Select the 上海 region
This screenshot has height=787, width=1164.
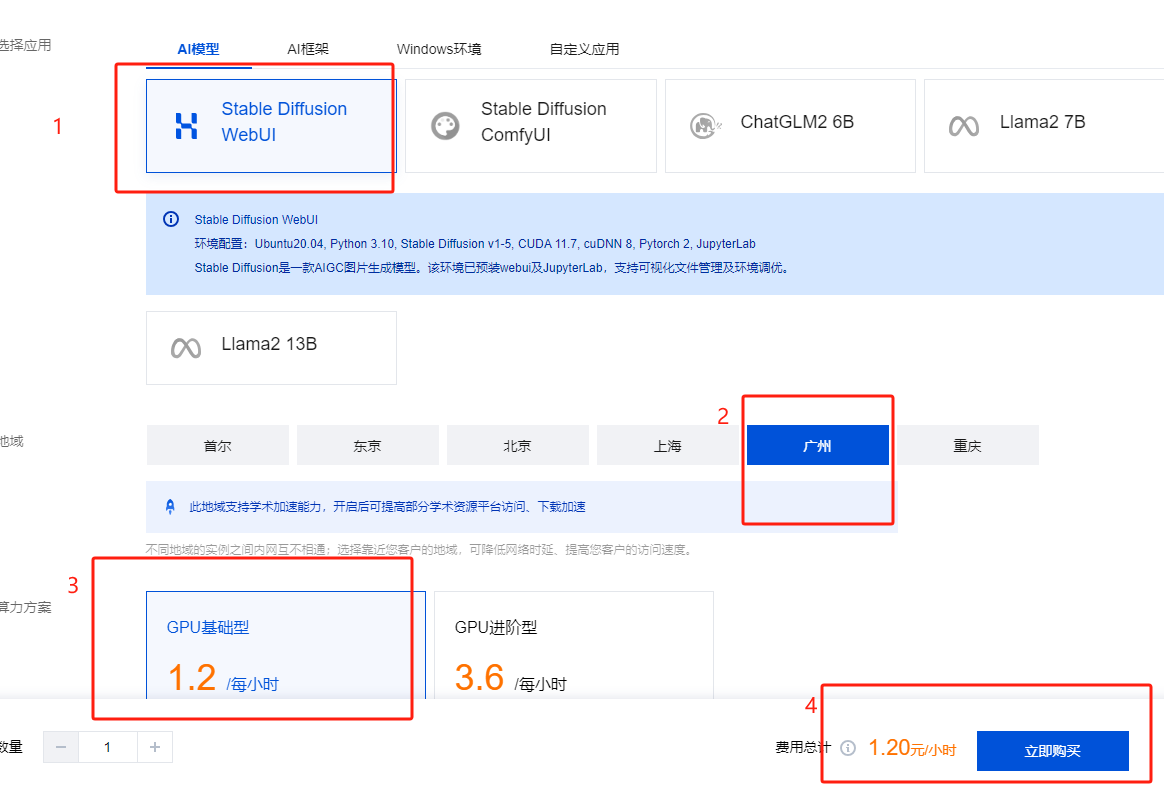point(667,445)
